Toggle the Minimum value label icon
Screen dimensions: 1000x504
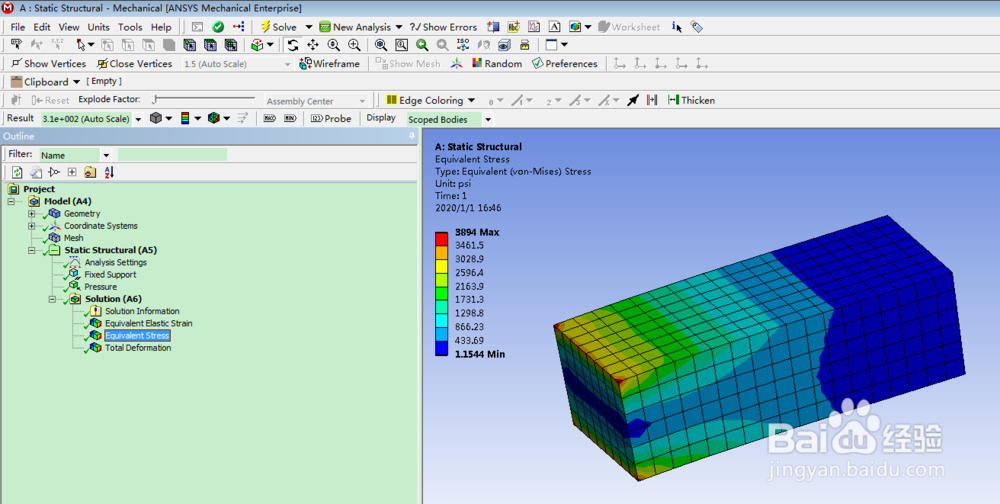pyautogui.click(x=290, y=119)
